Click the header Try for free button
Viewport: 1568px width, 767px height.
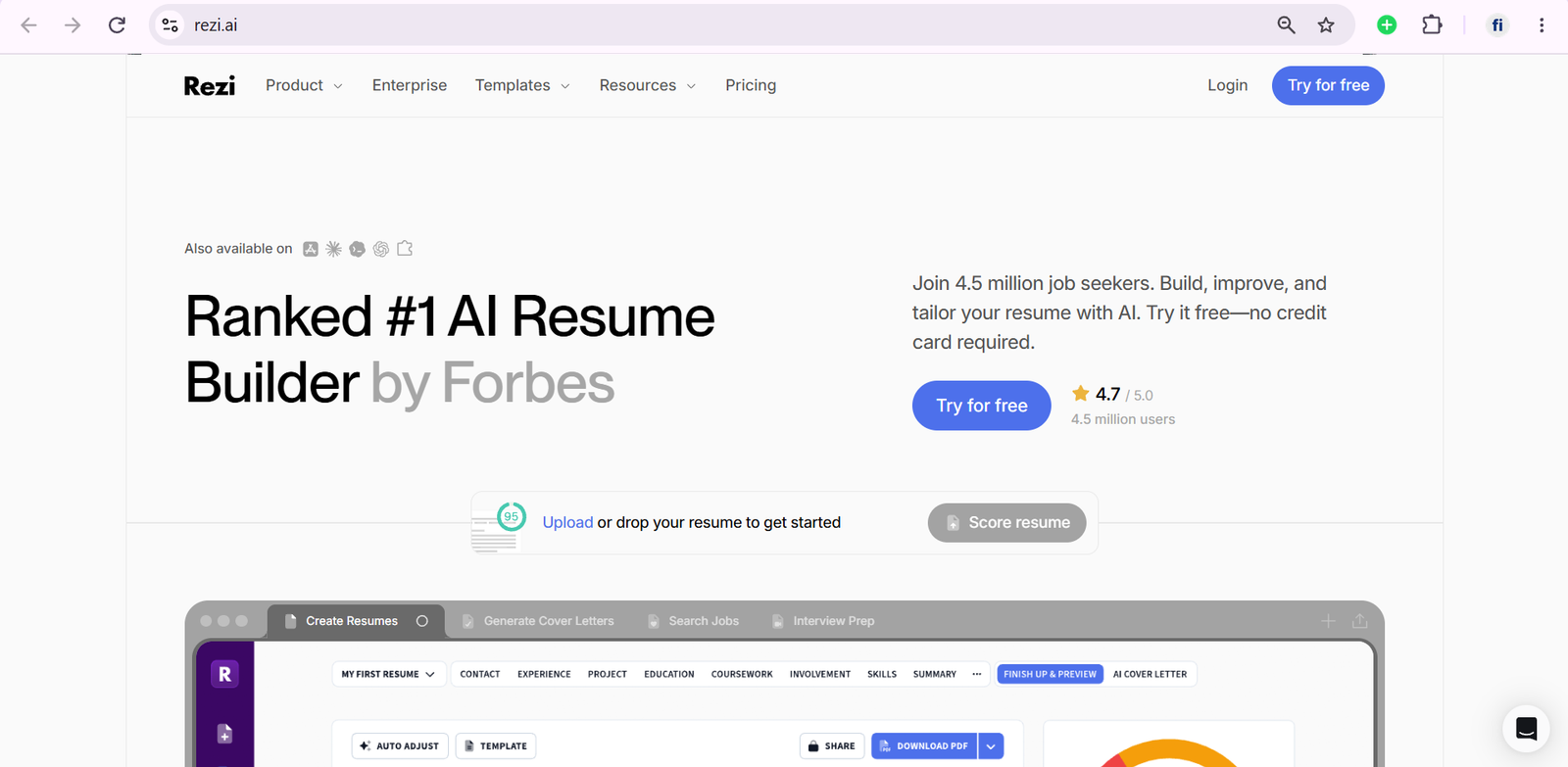pyautogui.click(x=1328, y=85)
